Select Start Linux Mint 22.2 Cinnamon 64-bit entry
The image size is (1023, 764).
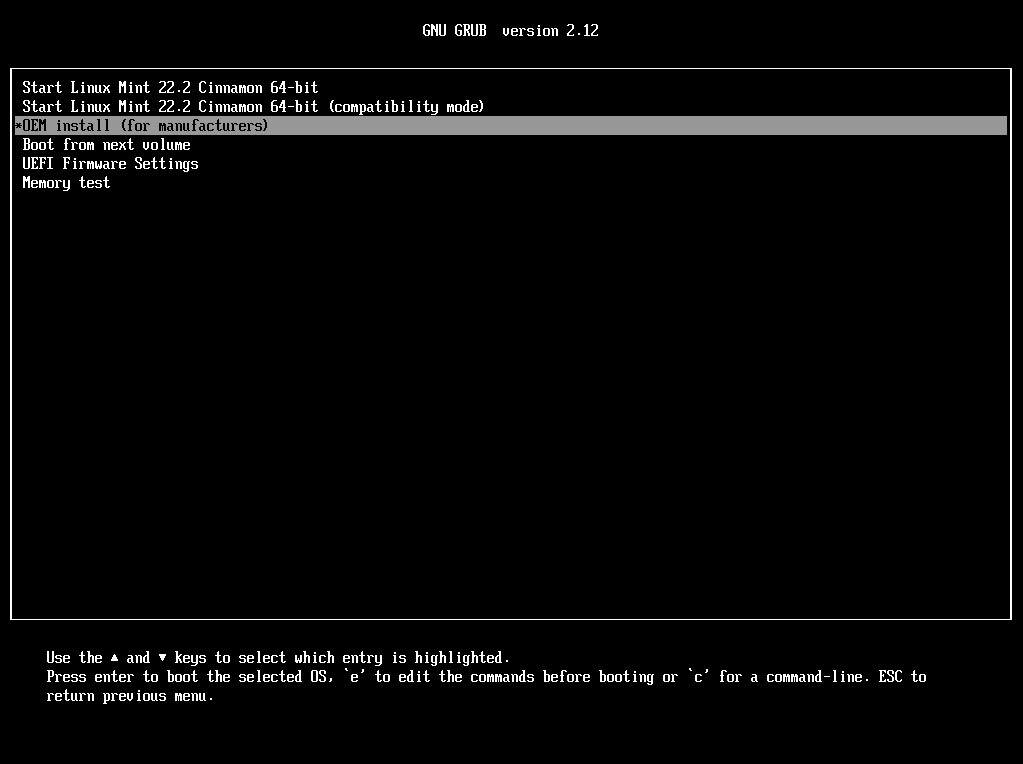(170, 88)
